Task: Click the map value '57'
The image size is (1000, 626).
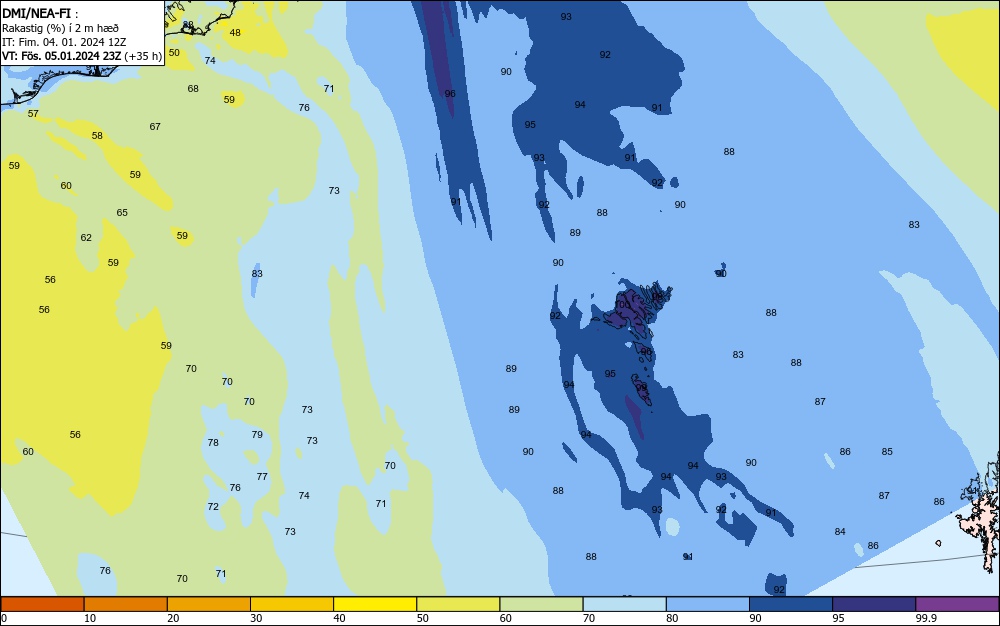Action: [33, 113]
